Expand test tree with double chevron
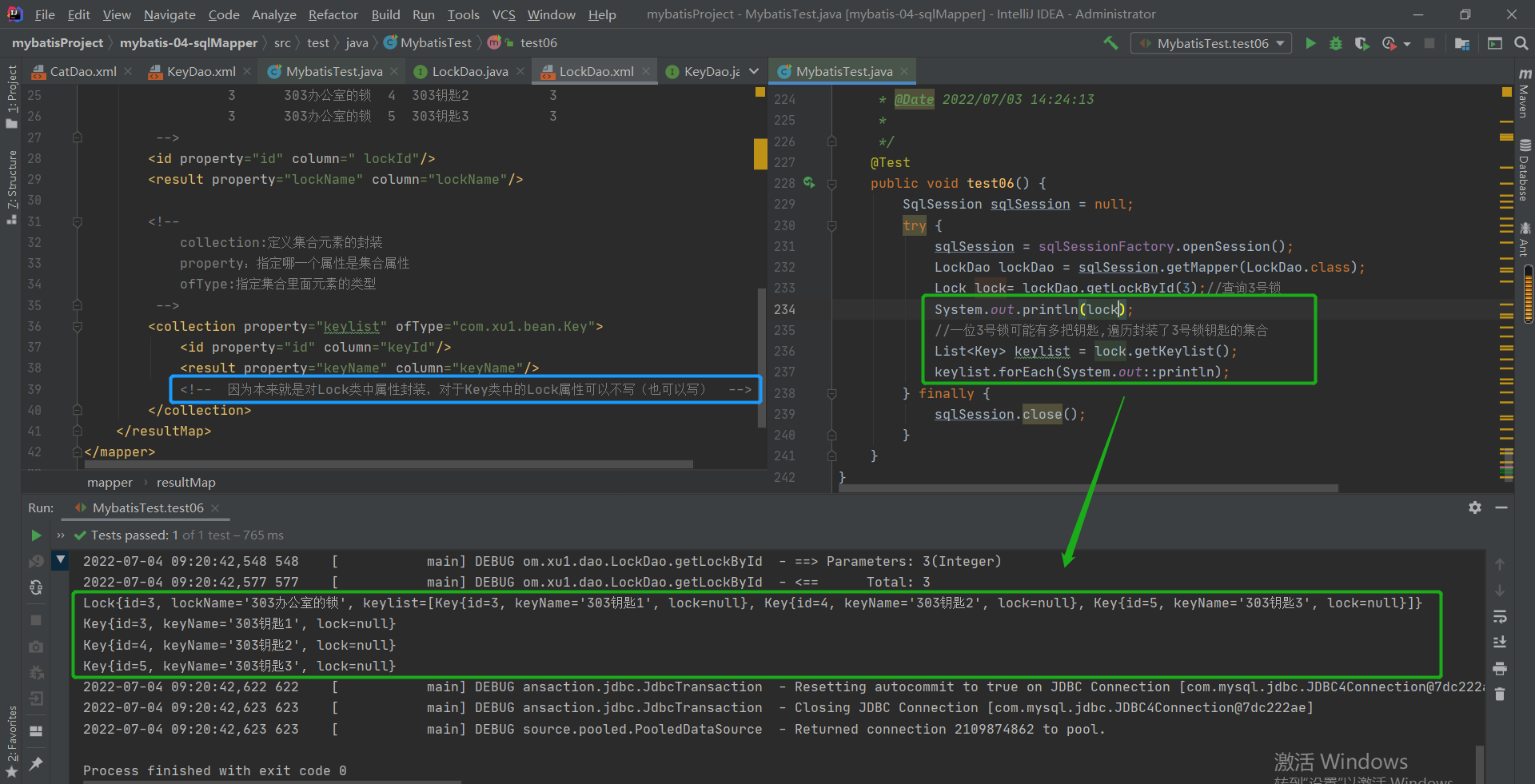Viewport: 1535px width, 784px height. pos(61,535)
